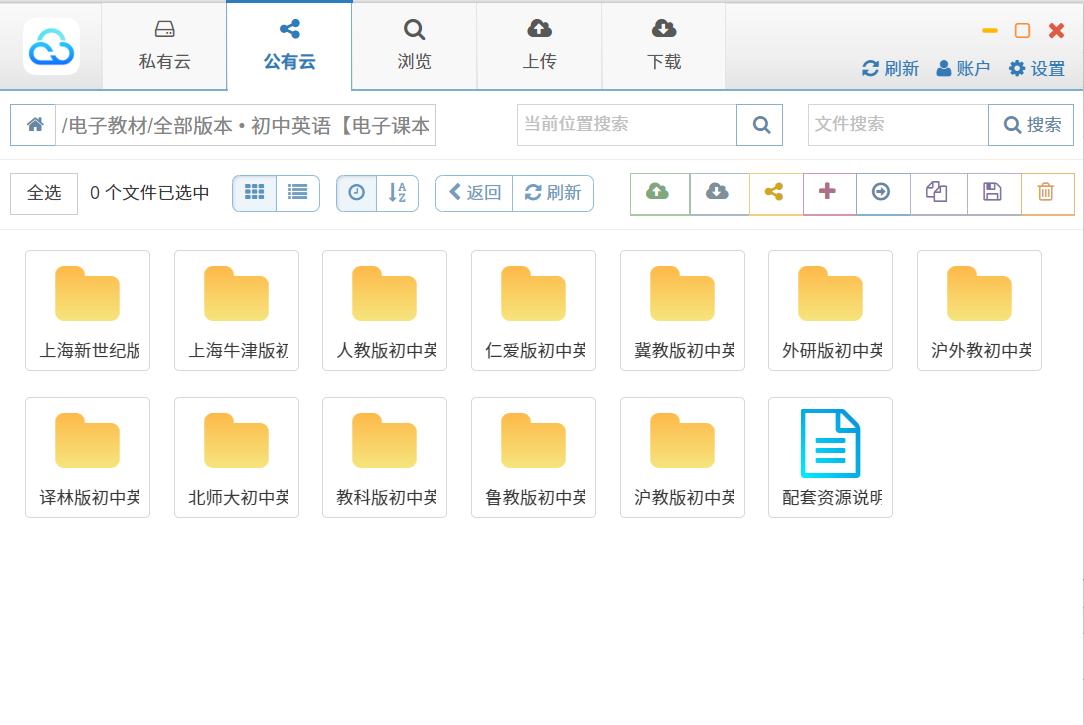Minimize the window with orange dash
The width and height of the screenshot is (1084, 725).
coord(989,30)
